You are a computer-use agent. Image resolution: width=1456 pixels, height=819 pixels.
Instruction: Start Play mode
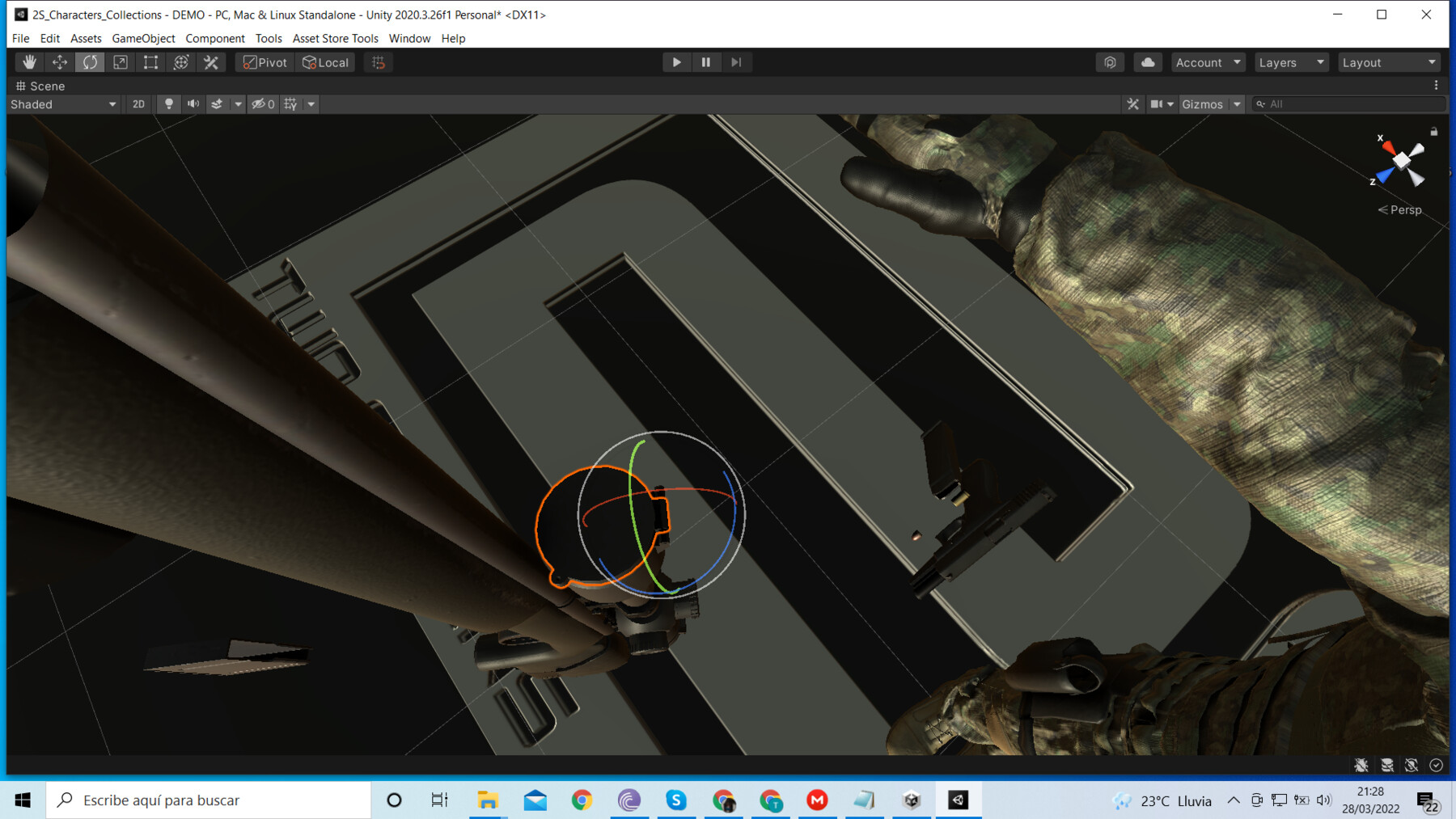(676, 62)
